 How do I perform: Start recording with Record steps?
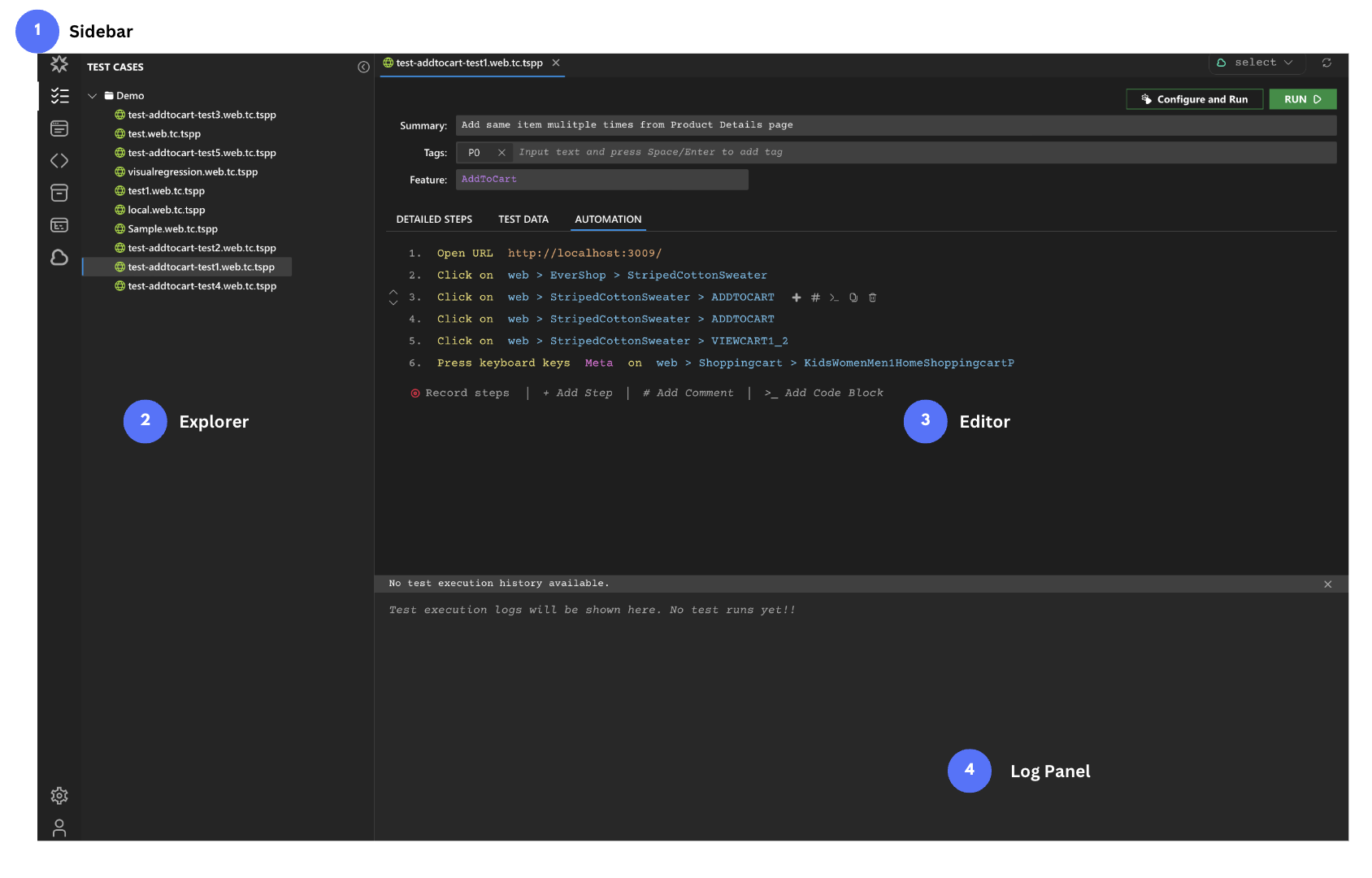460,393
